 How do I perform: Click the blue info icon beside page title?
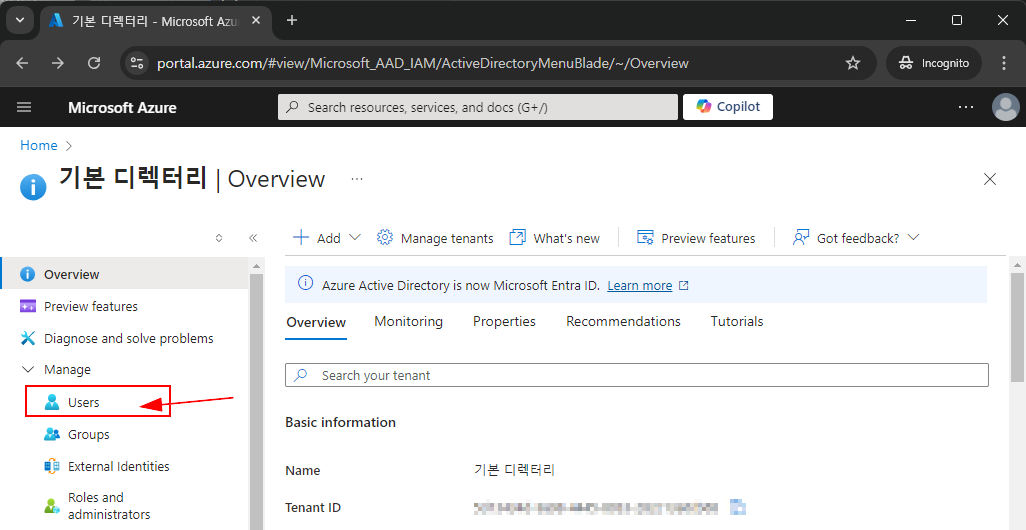pos(33,186)
